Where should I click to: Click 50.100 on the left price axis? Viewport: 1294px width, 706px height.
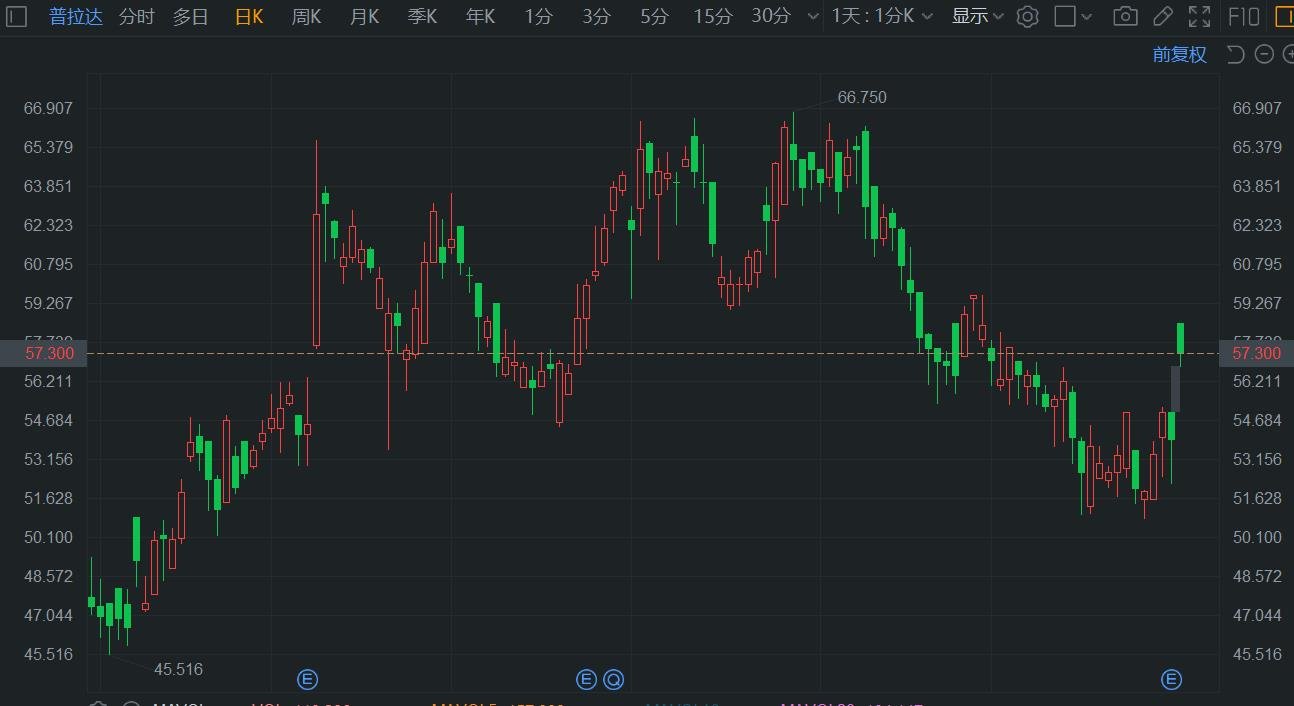pyautogui.click(x=49, y=537)
